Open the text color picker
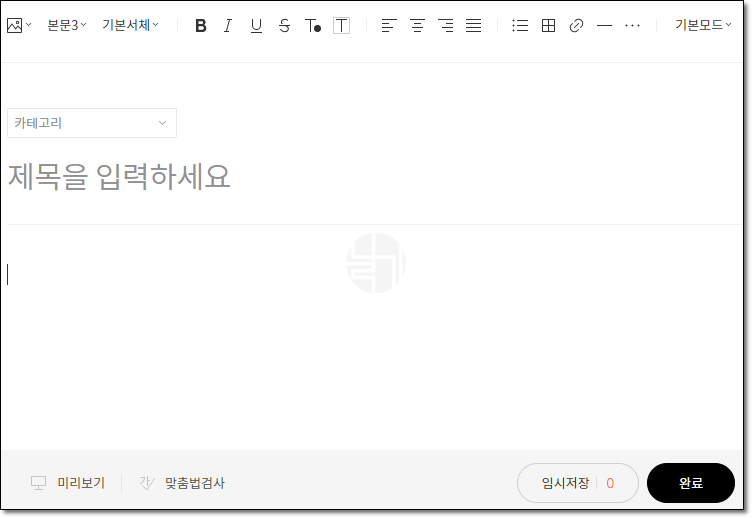The height and width of the screenshot is (518, 752). [313, 25]
